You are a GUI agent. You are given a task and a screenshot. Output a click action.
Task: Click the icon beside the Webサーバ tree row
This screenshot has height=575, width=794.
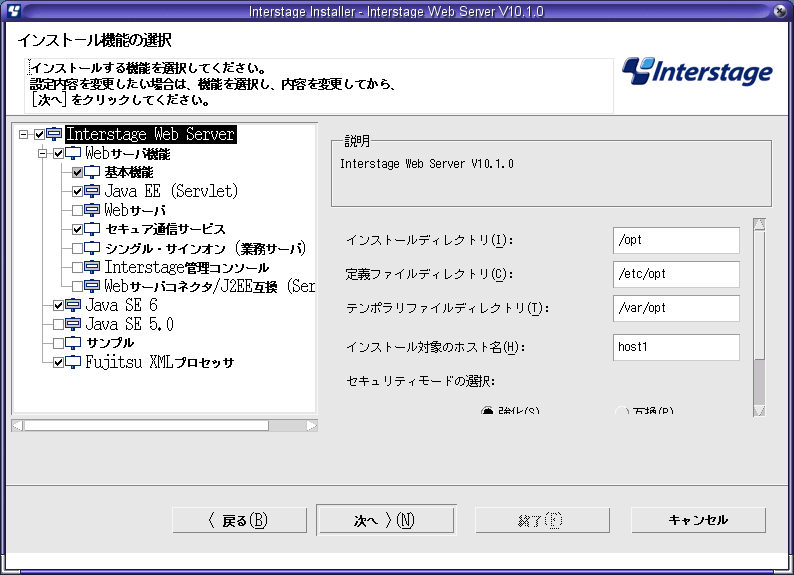pos(92,210)
